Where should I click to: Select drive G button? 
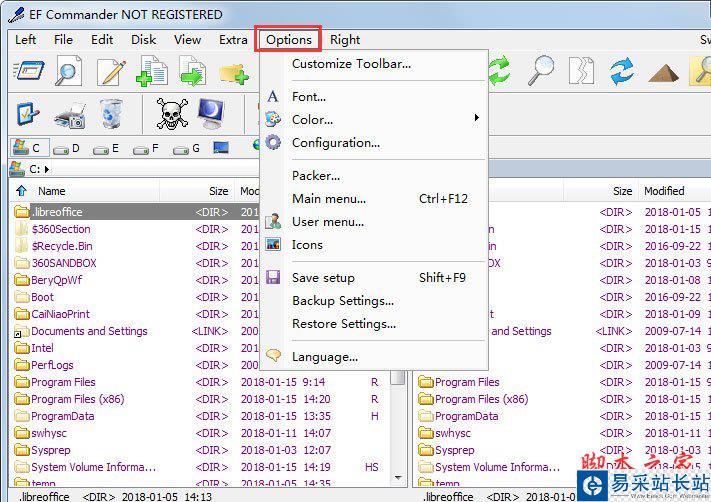pyautogui.click(x=186, y=148)
